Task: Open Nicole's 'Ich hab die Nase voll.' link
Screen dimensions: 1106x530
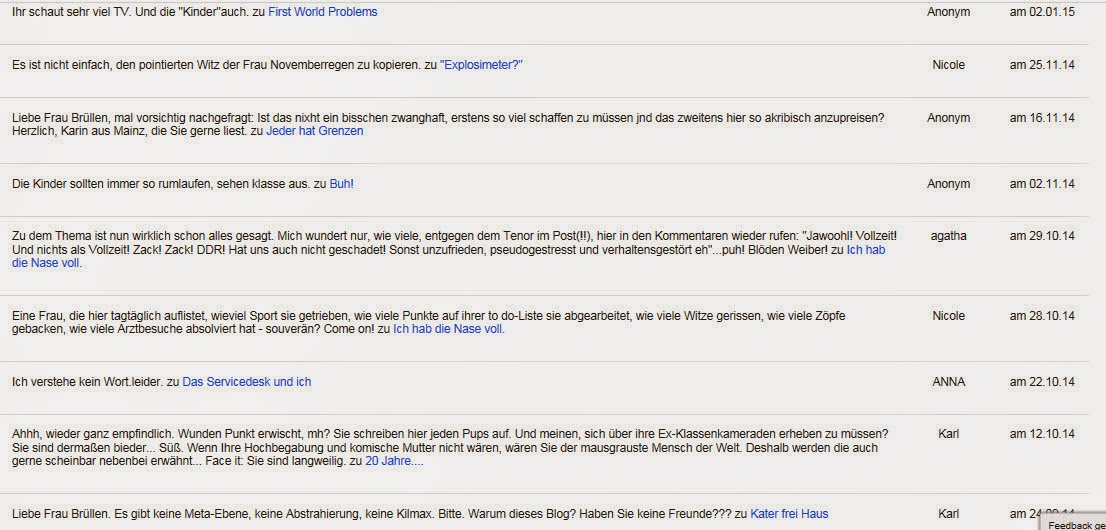Action: (449, 330)
